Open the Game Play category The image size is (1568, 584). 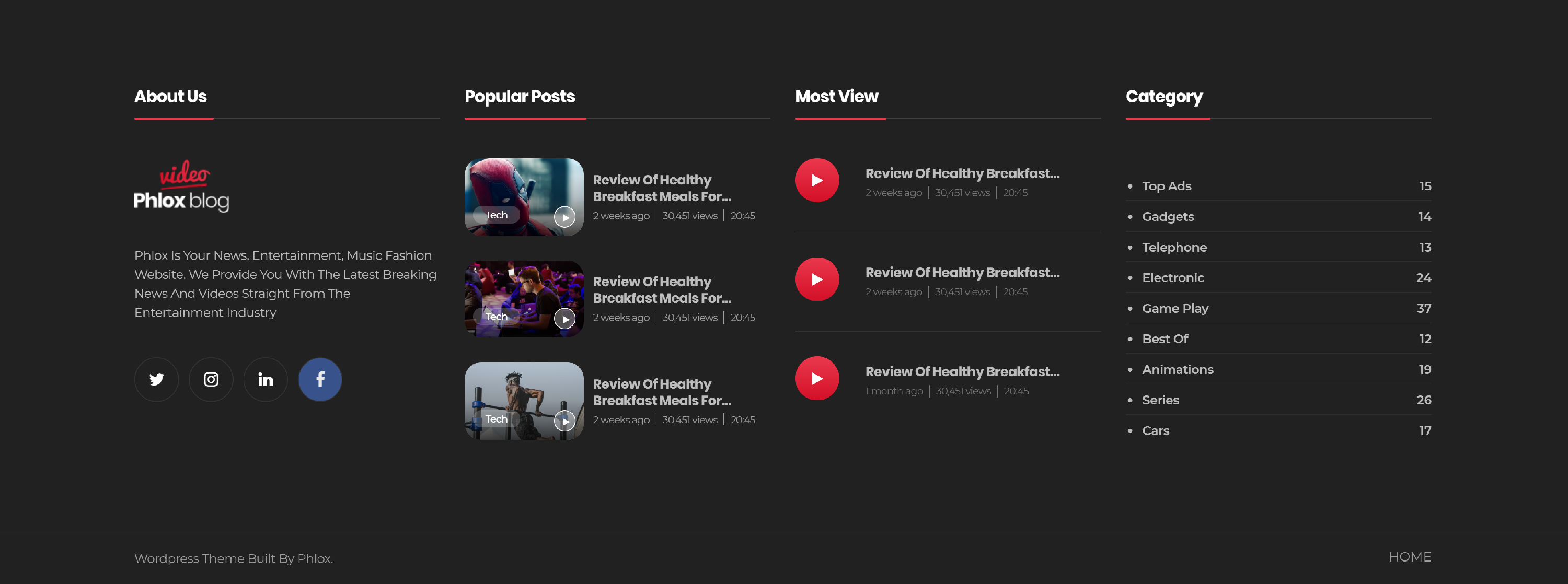[x=1175, y=308]
